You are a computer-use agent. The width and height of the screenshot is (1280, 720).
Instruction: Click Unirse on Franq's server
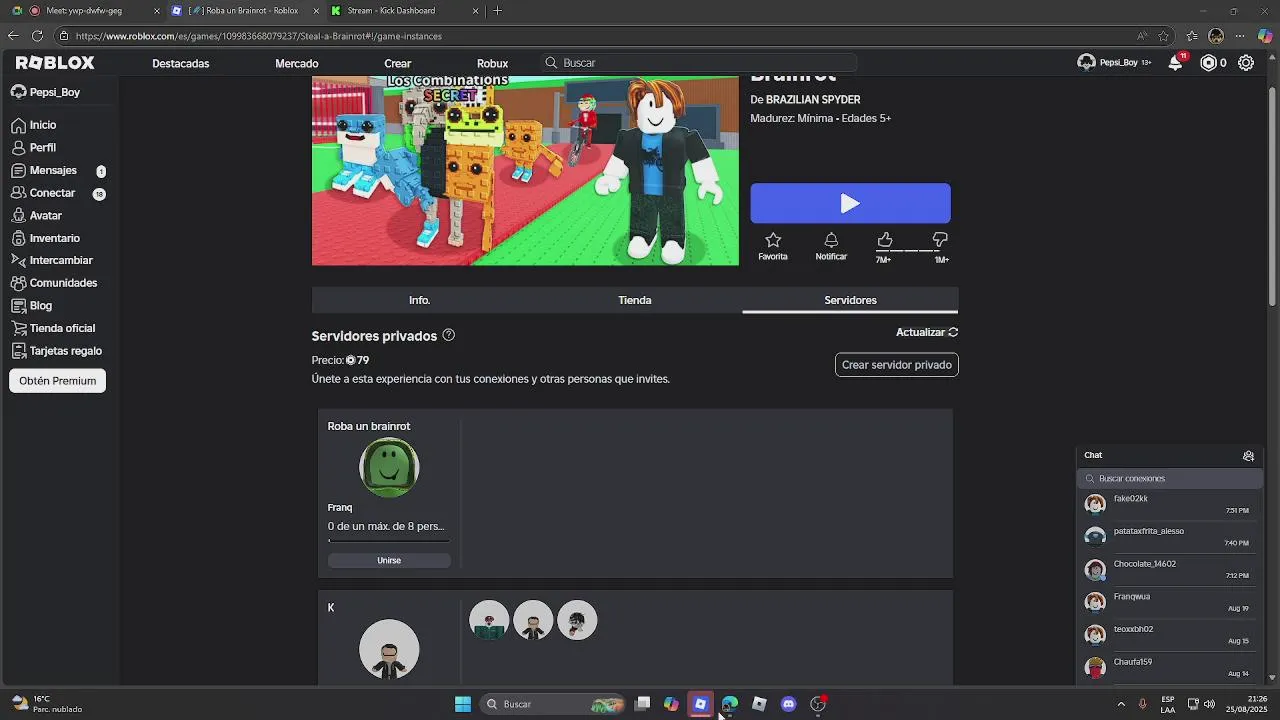tap(389, 561)
